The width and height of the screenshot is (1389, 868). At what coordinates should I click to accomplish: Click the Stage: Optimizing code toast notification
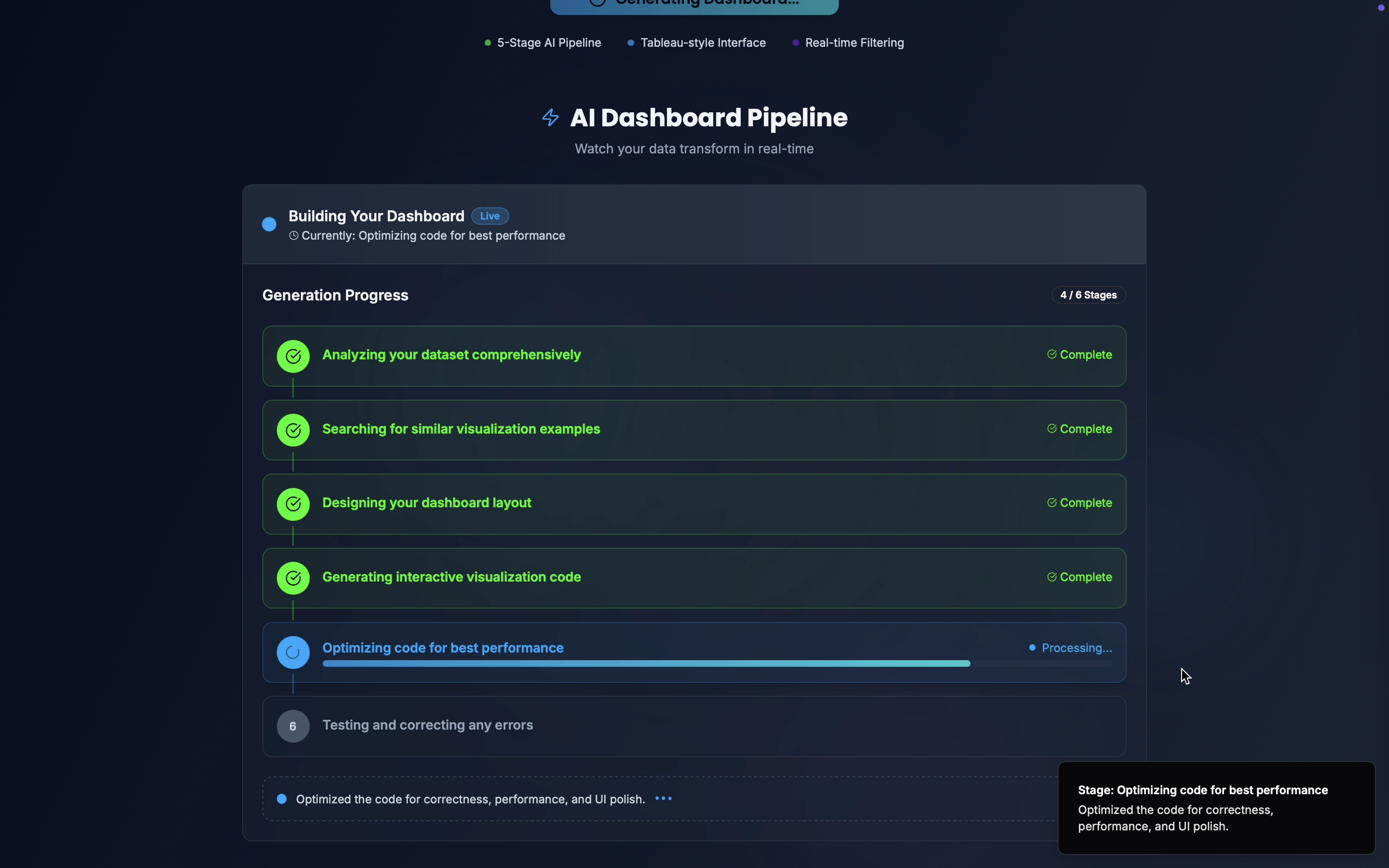click(x=1216, y=808)
